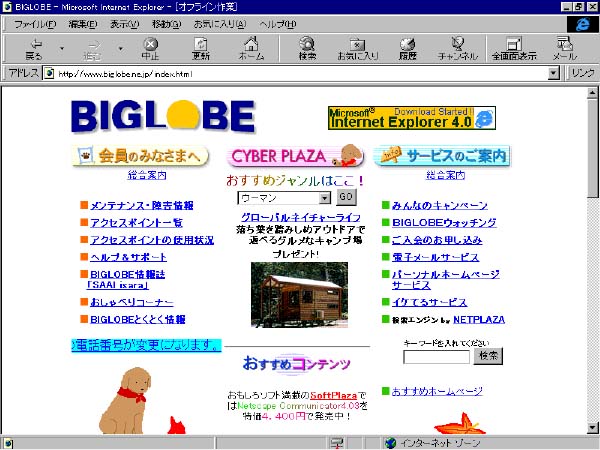Open 総合案内 link under 会員のみなさまへ
This screenshot has width=600, height=450.
pos(147,175)
